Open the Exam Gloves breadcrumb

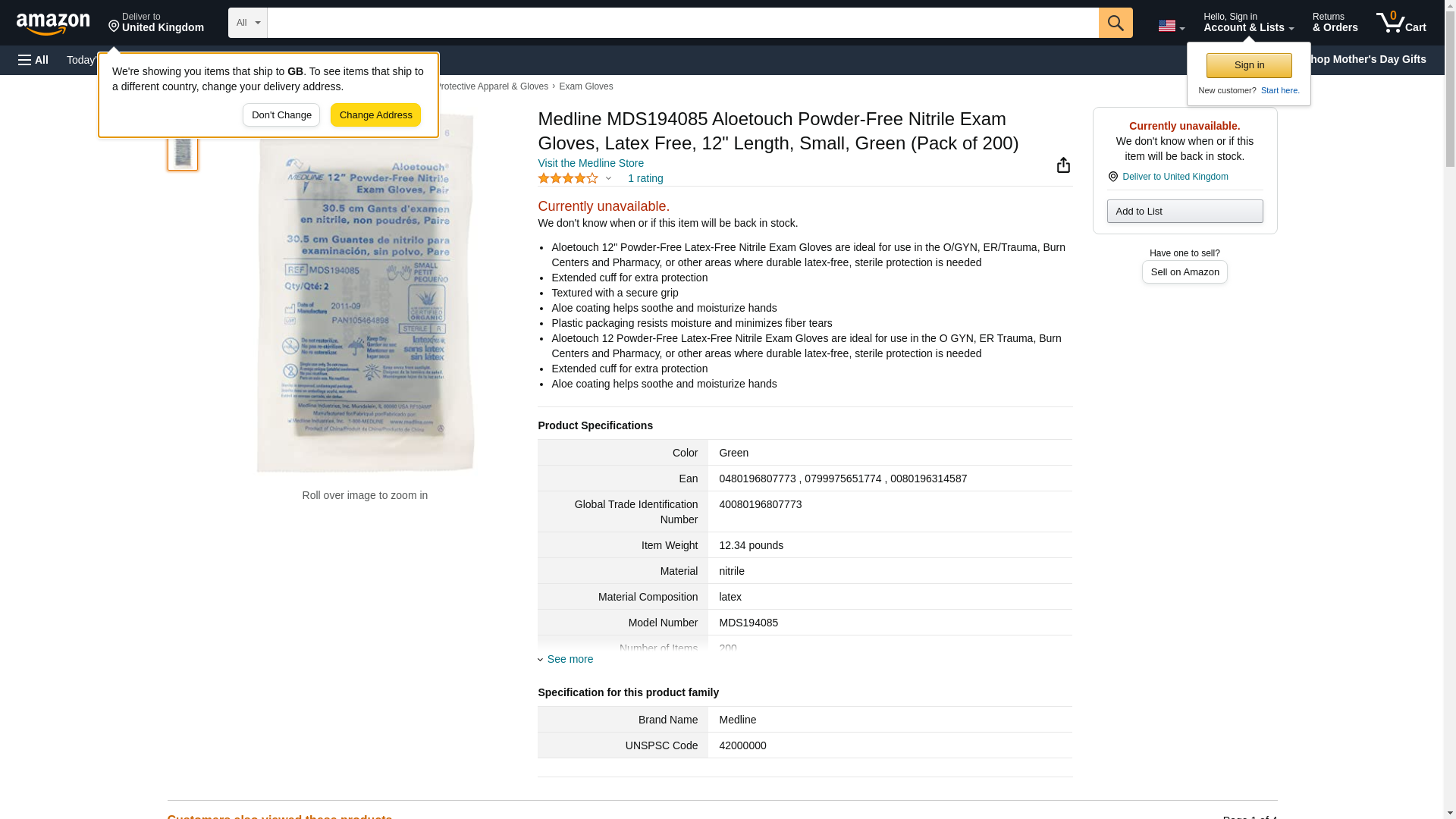coord(585,86)
